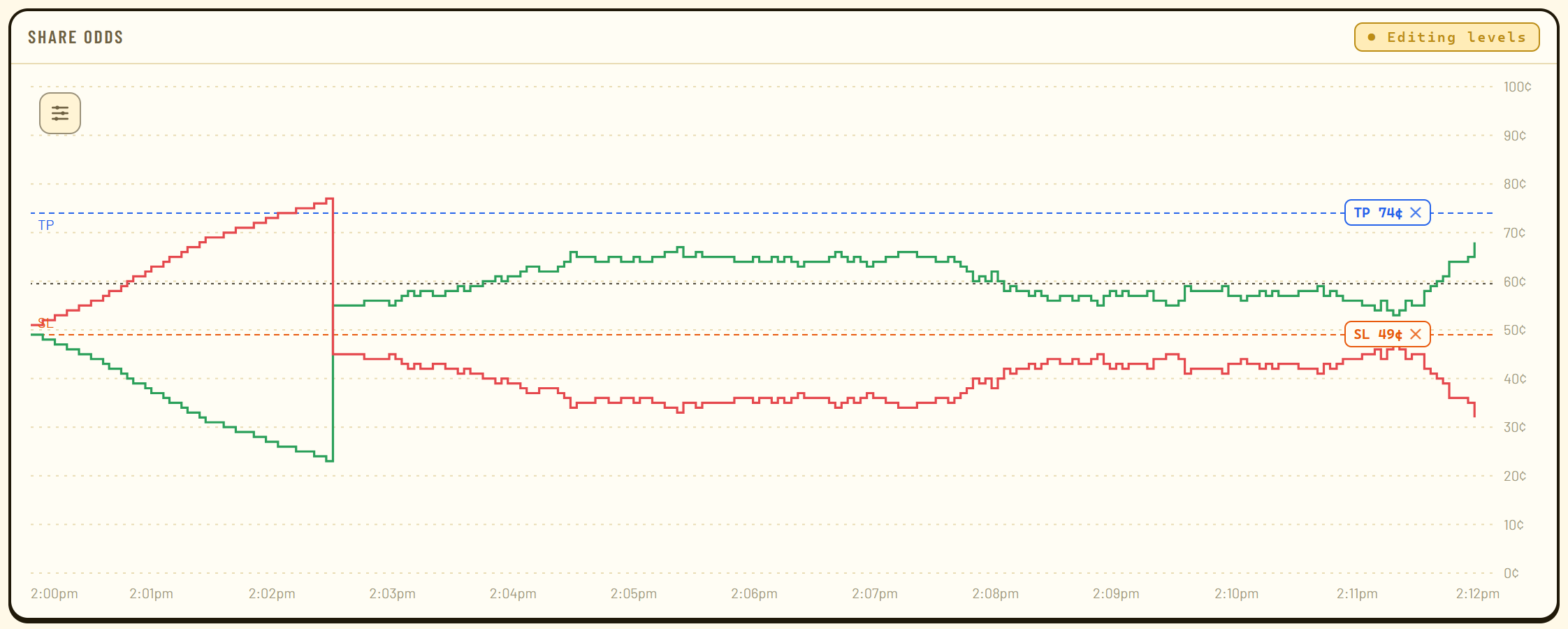Click the 2:04pm time label

(513, 593)
